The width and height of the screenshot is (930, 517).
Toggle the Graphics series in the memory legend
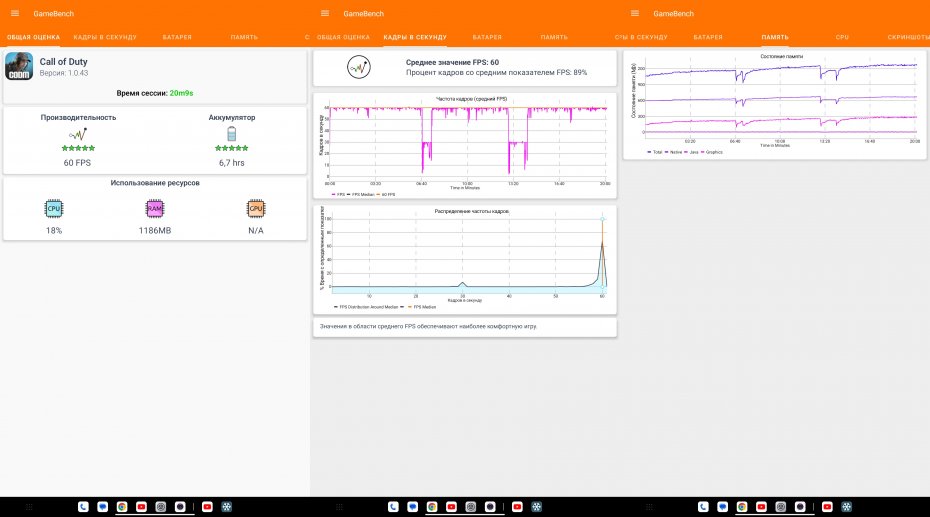point(713,152)
